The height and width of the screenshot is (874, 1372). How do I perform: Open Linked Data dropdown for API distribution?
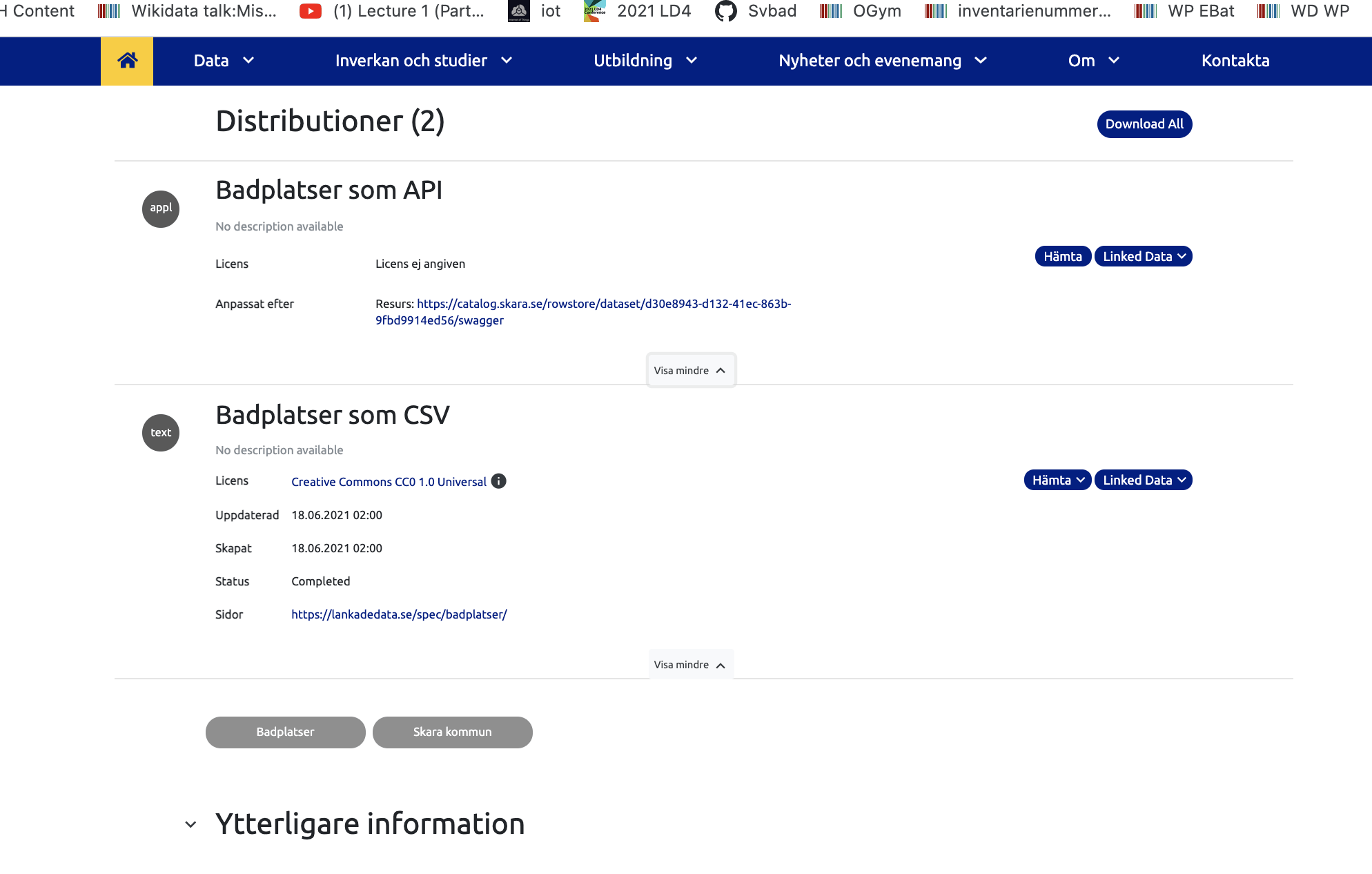[x=1143, y=257]
